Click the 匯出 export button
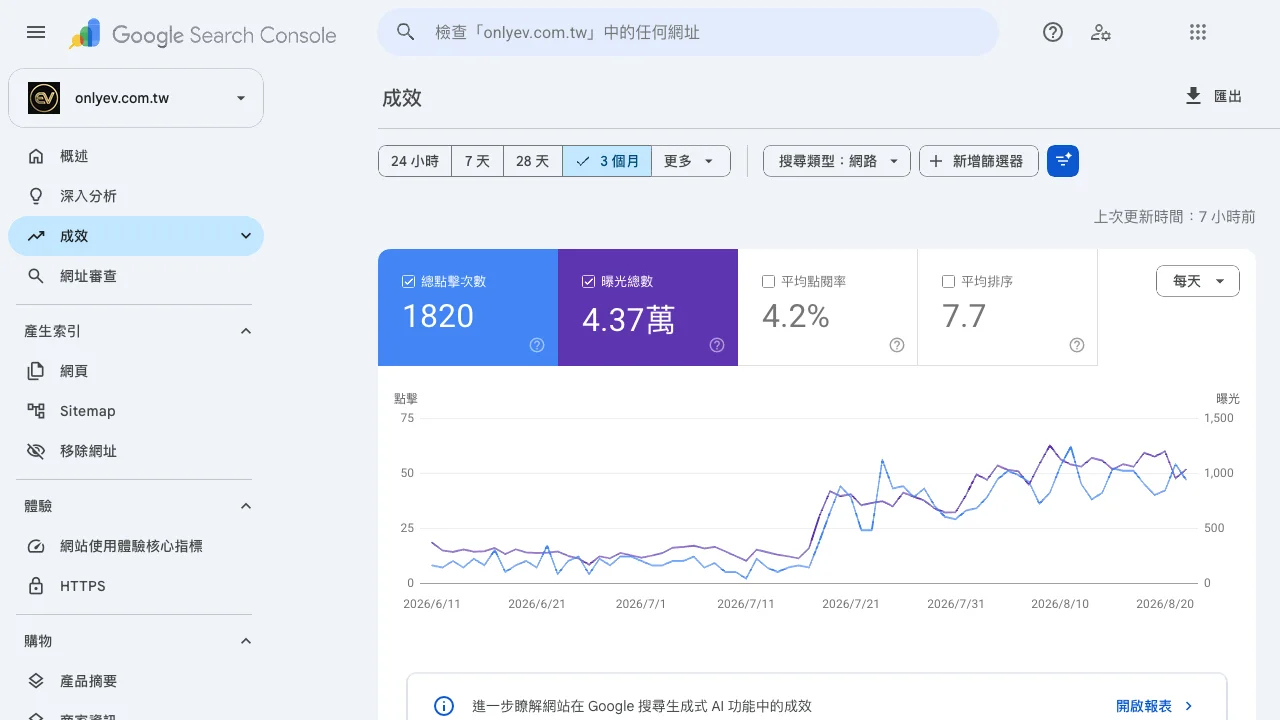Image resolution: width=1280 pixels, height=720 pixels. click(1213, 96)
